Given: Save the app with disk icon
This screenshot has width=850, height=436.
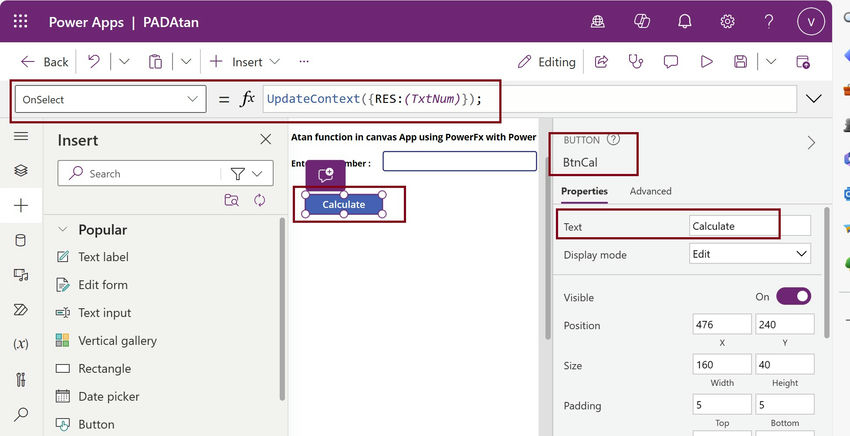Looking at the screenshot, I should [740, 62].
